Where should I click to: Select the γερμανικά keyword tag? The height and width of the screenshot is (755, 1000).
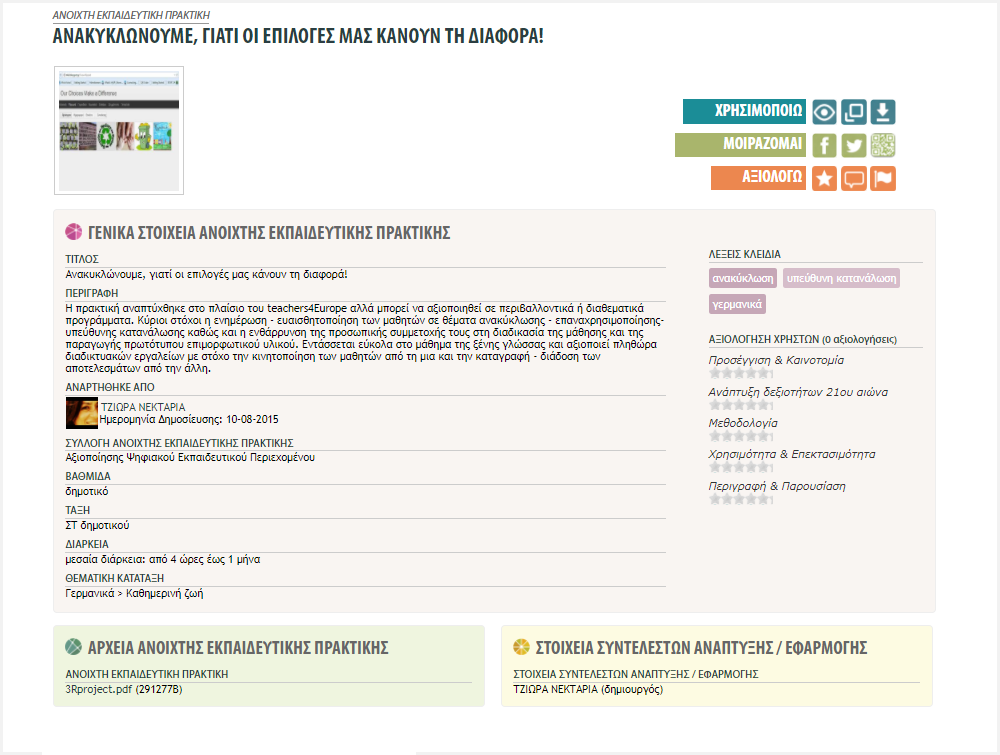click(x=737, y=302)
